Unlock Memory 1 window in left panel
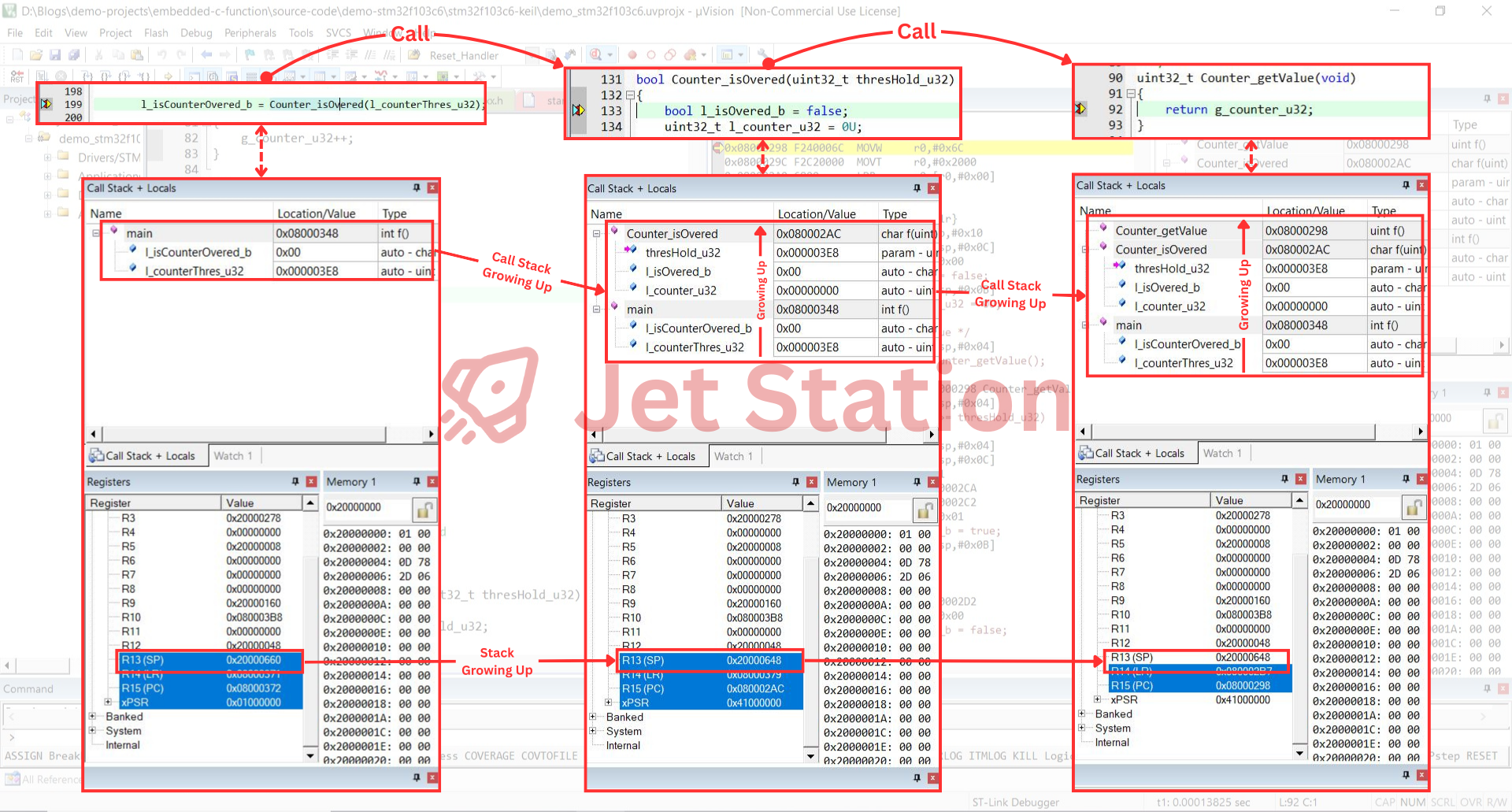 point(424,510)
